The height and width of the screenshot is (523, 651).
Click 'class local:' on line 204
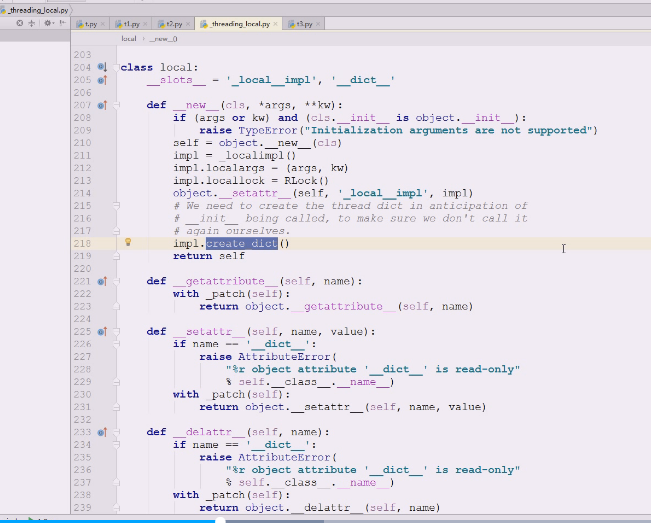pos(159,67)
